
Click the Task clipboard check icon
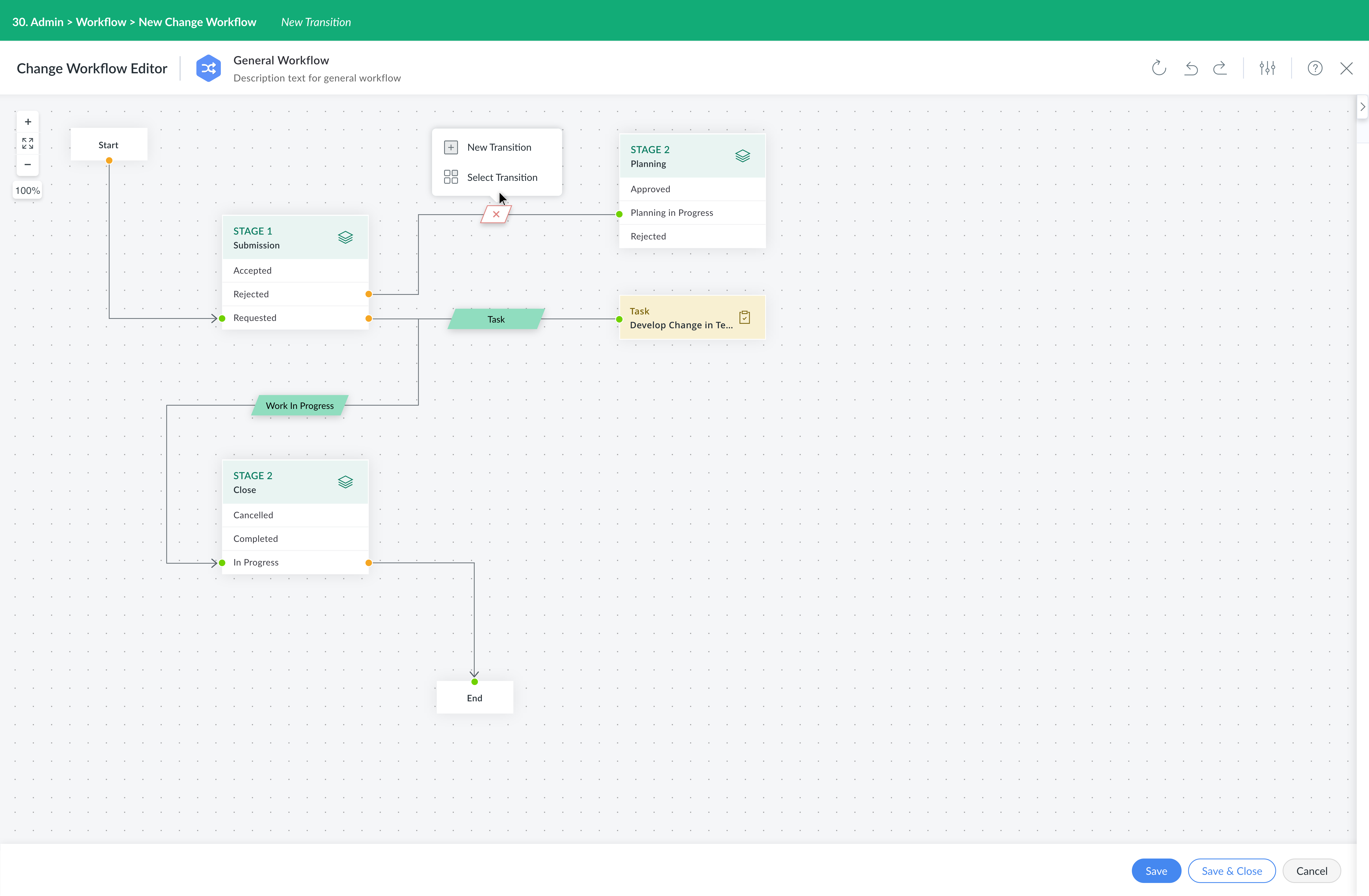(x=744, y=317)
